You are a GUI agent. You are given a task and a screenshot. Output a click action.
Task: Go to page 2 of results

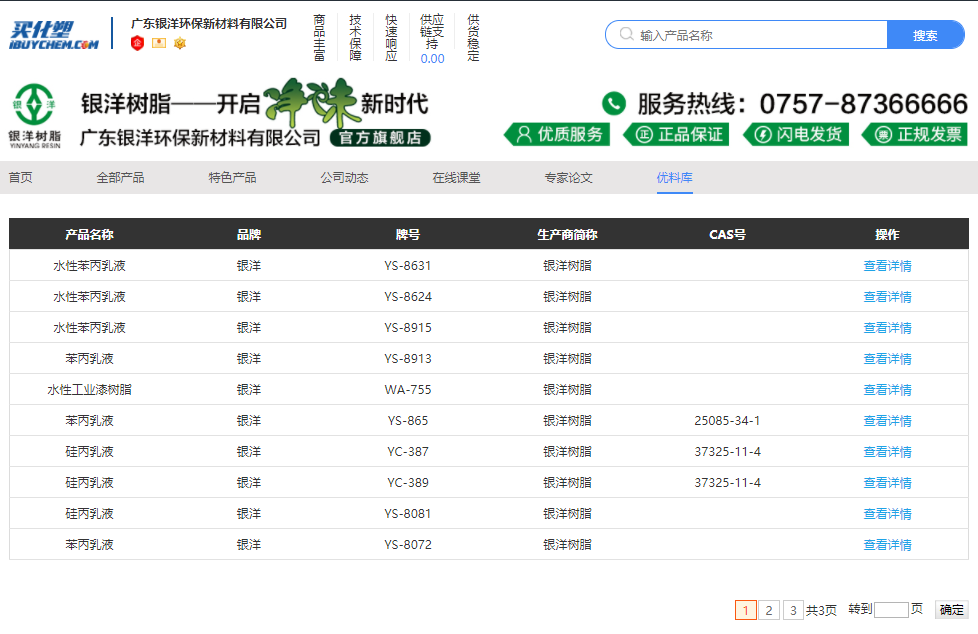(x=769, y=610)
